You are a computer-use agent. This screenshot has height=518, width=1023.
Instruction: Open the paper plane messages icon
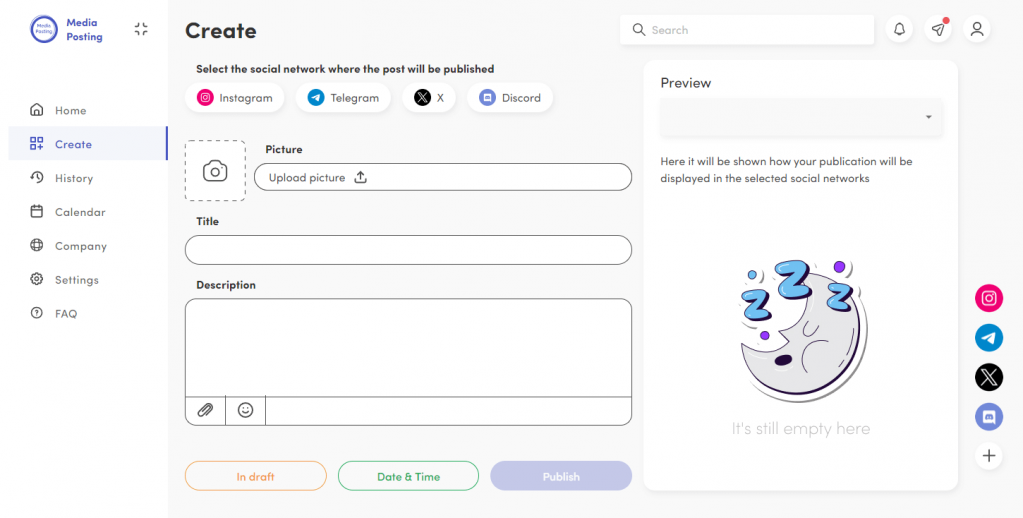(939, 30)
